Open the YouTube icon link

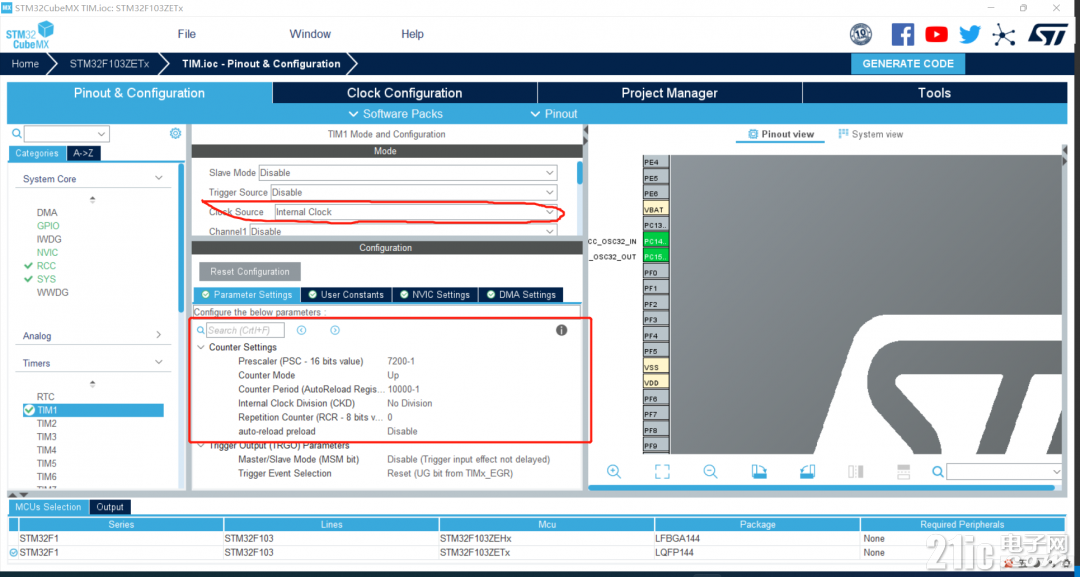tap(937, 34)
